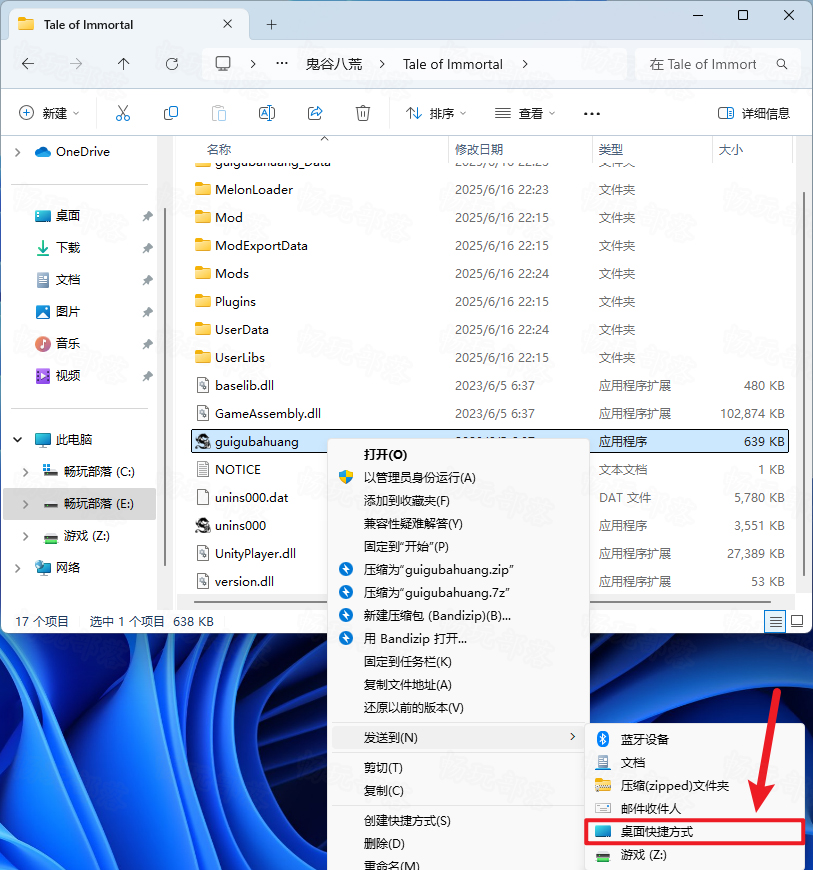The height and width of the screenshot is (870, 813).
Task: Add a new tab with plus button
Action: 271,24
